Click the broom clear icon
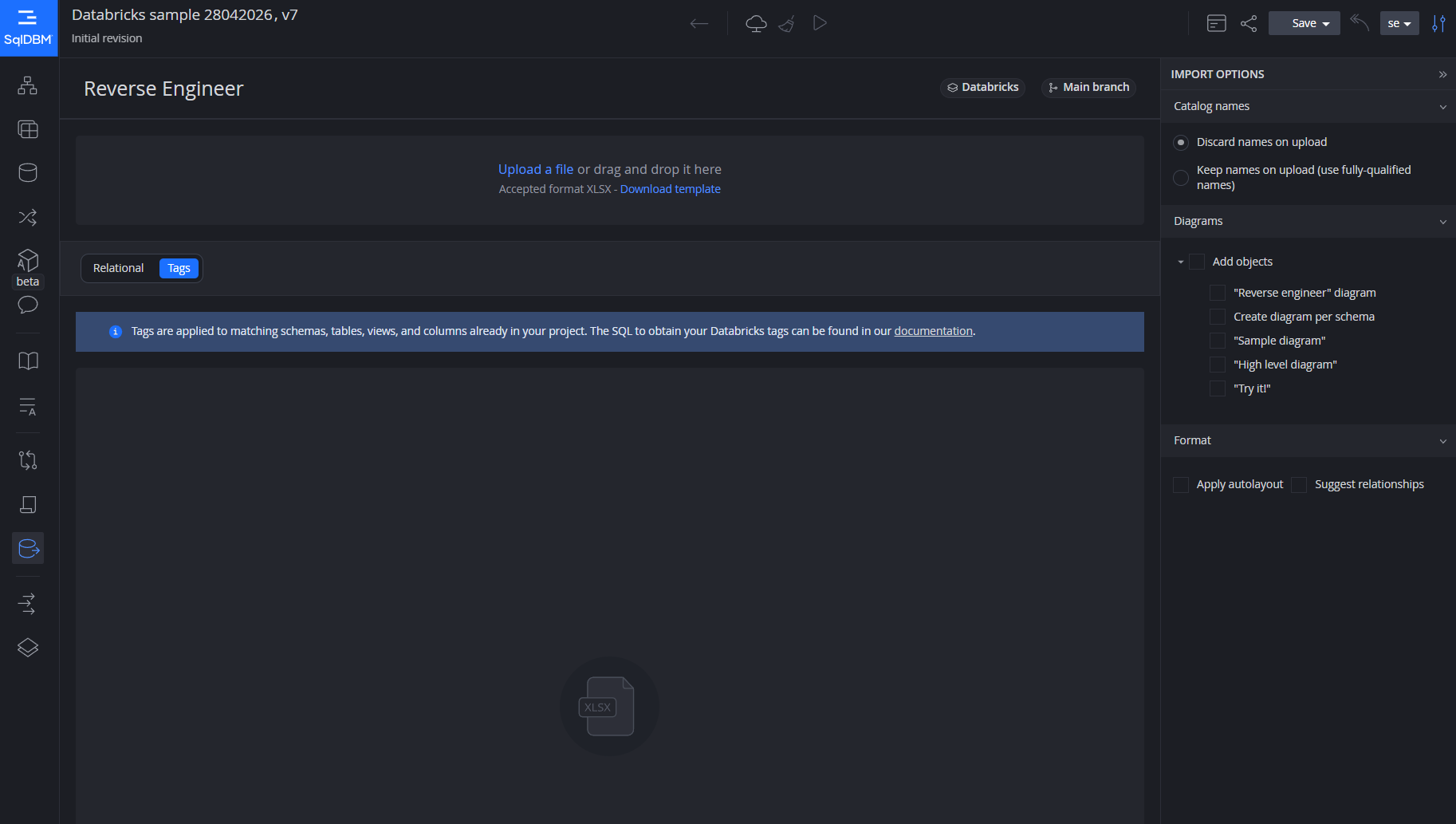1456x824 pixels. click(x=787, y=23)
